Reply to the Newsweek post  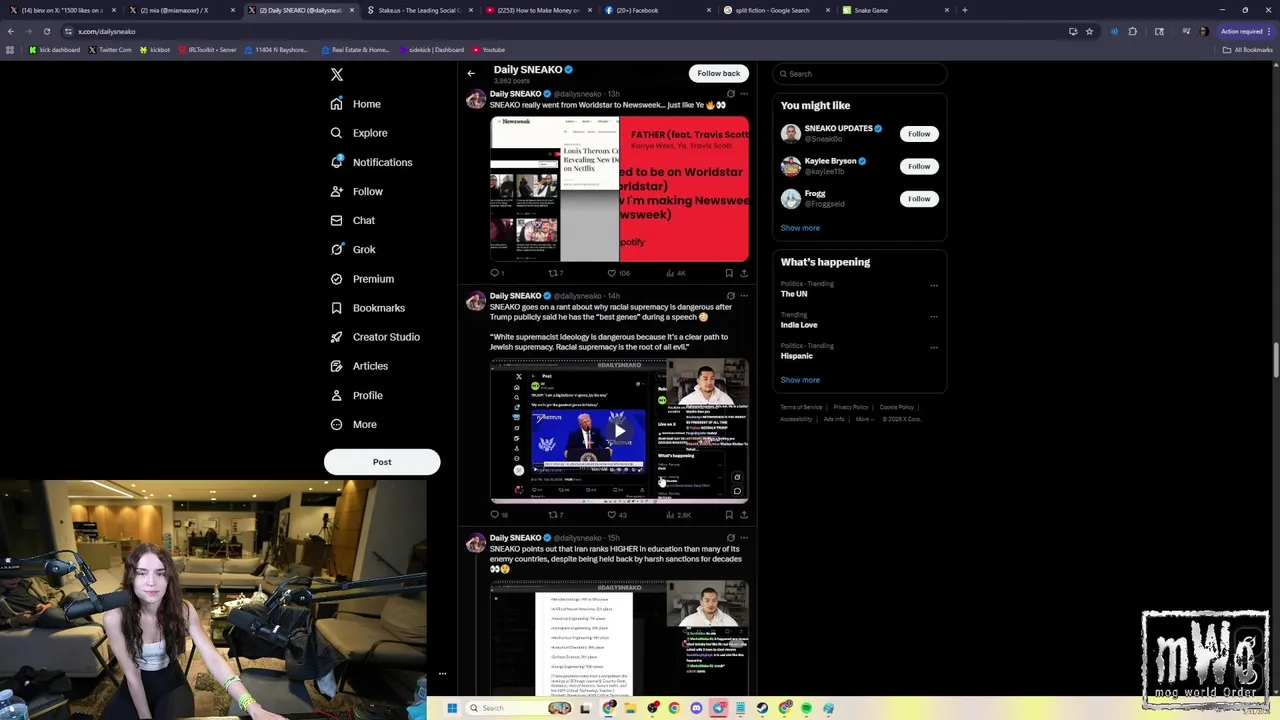[496, 273]
